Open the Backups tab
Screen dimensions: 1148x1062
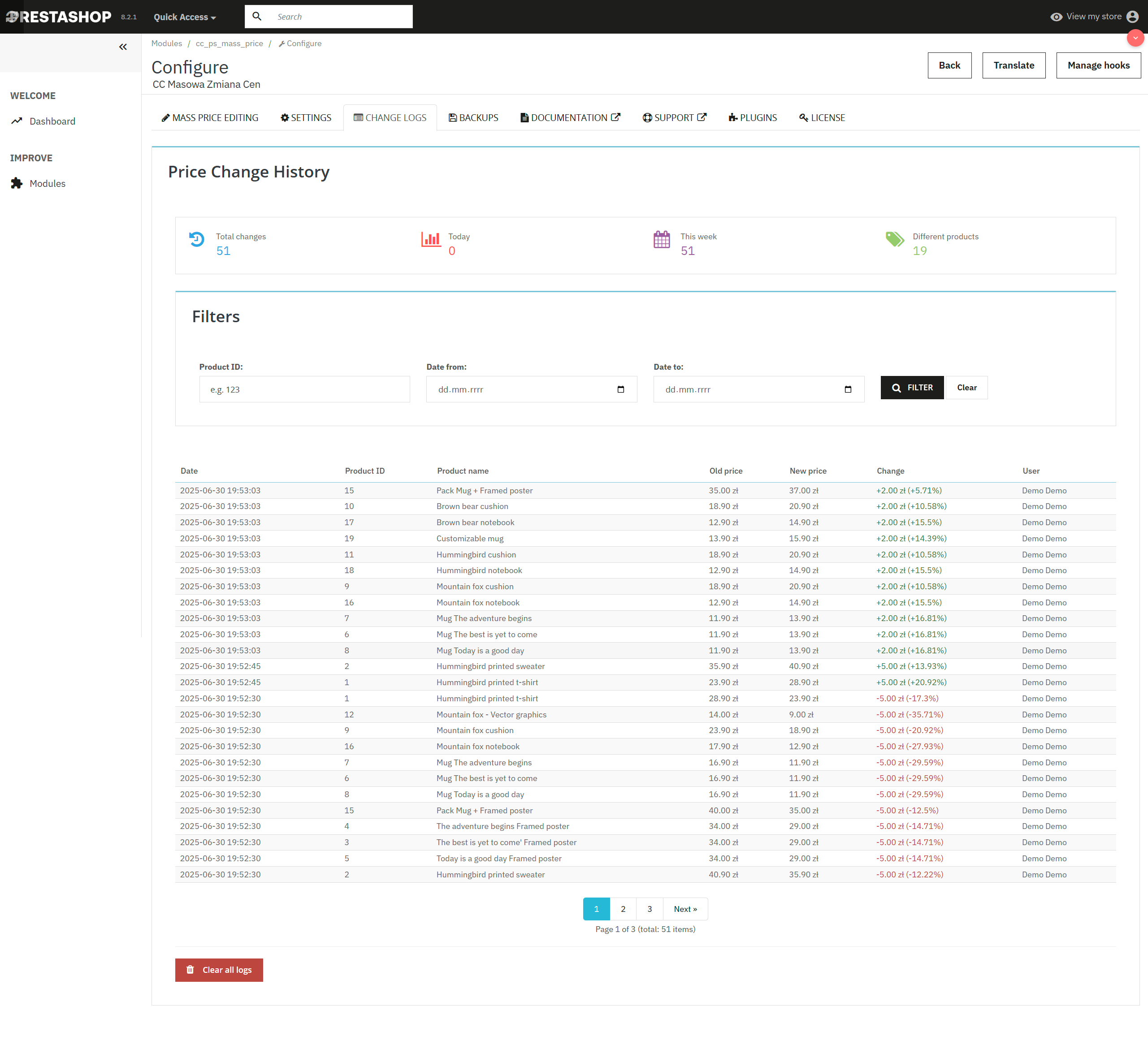pyautogui.click(x=473, y=118)
